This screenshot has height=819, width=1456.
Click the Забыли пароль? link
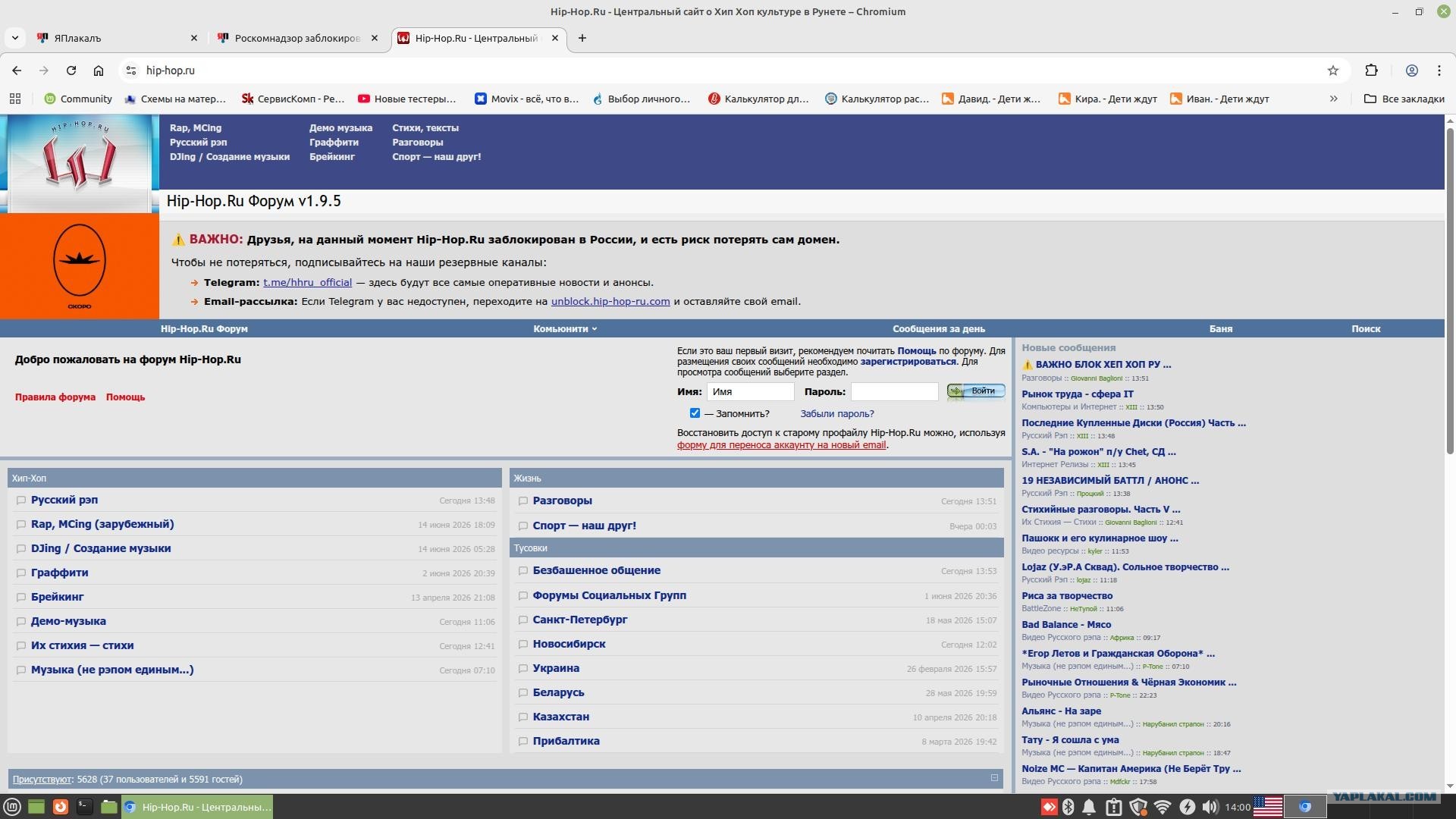pyautogui.click(x=837, y=413)
